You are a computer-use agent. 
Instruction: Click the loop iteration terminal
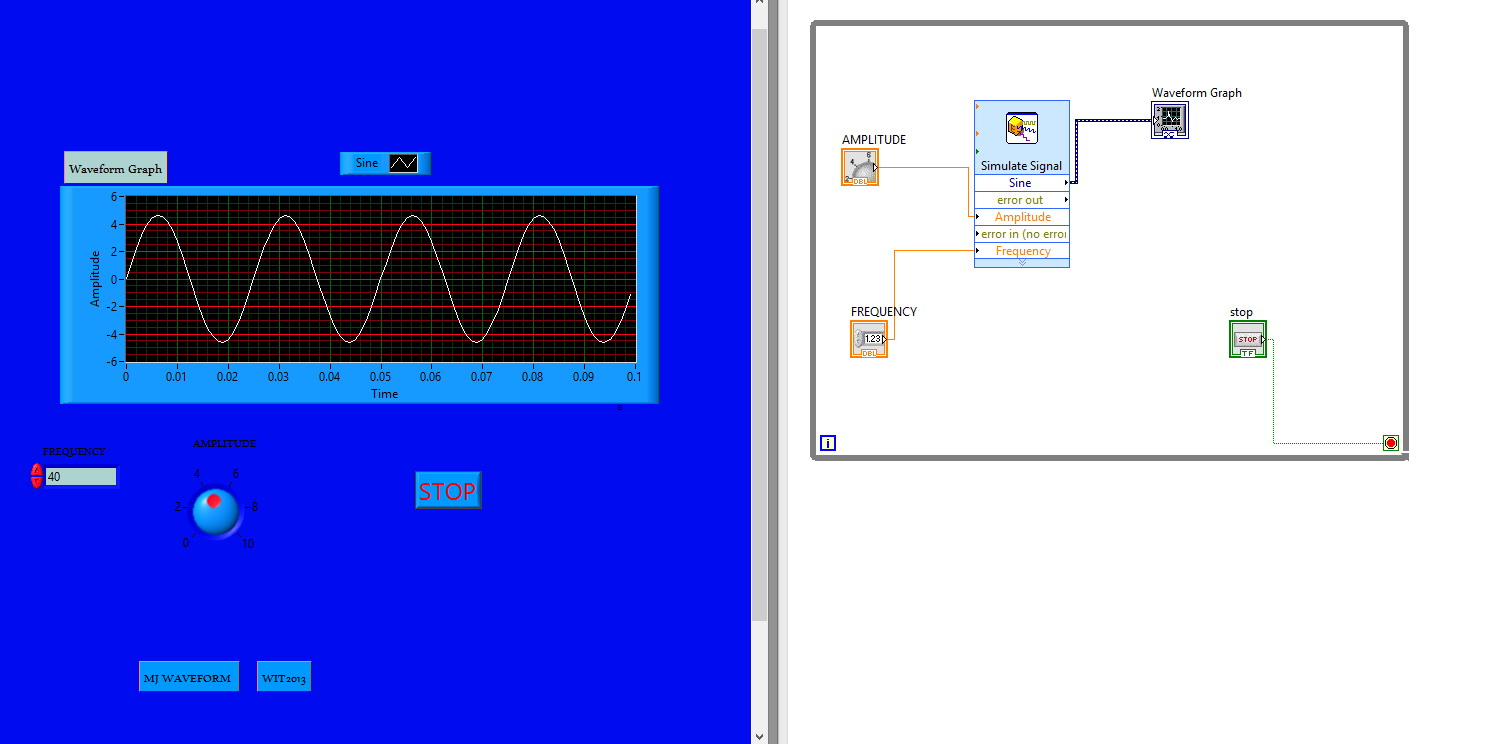point(828,443)
